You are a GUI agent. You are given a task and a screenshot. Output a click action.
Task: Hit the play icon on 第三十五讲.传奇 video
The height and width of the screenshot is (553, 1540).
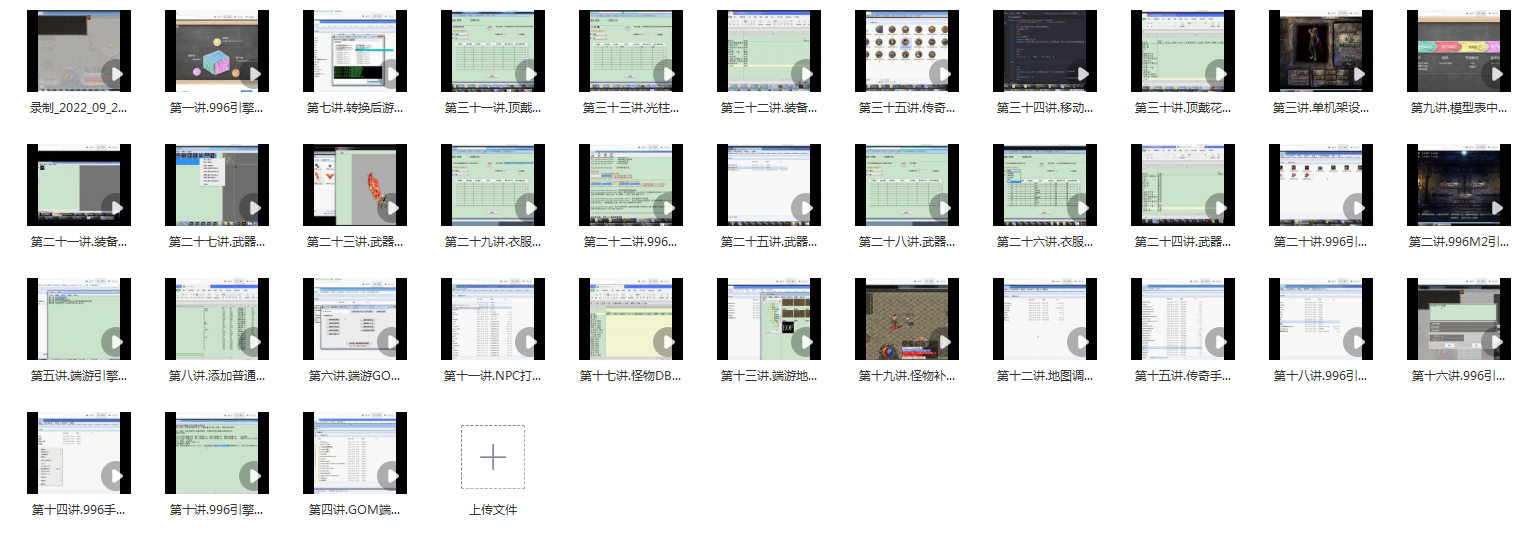(941, 74)
